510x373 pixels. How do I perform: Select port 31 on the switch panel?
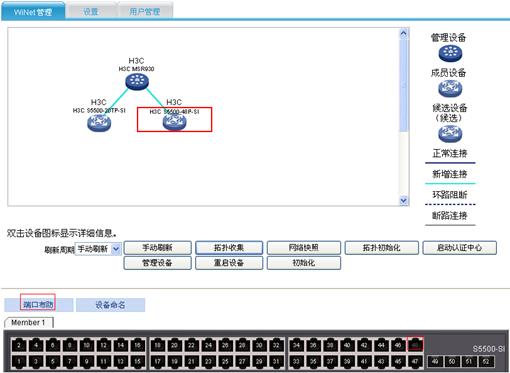[276, 361]
